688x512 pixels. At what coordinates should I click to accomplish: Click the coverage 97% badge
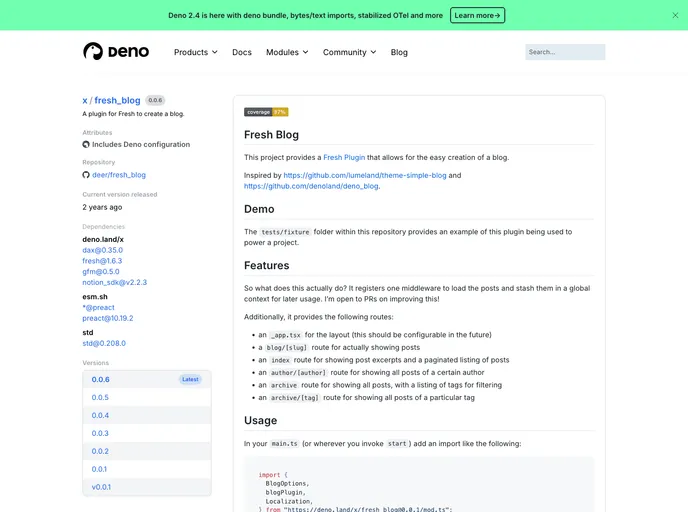click(x=266, y=112)
